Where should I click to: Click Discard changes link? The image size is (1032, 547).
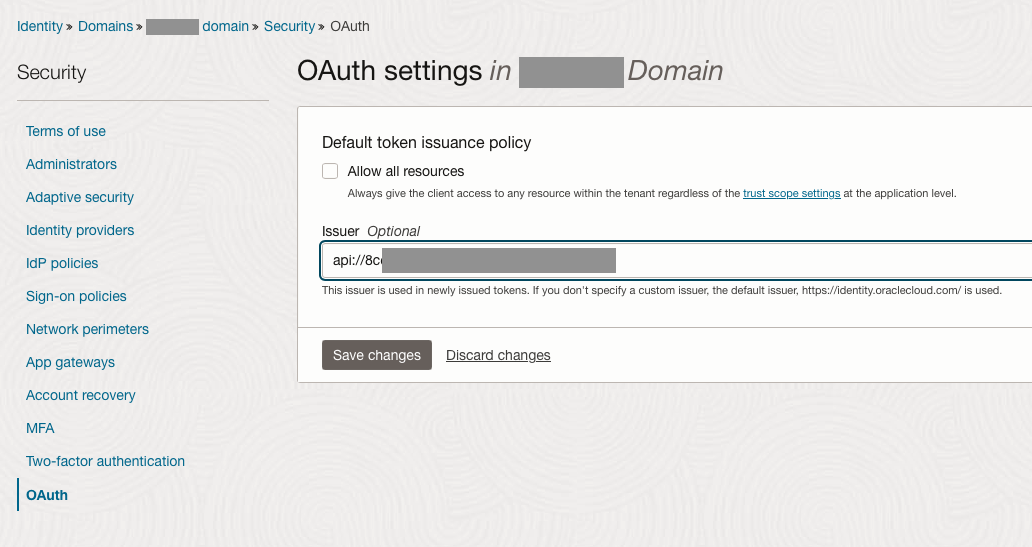click(498, 355)
